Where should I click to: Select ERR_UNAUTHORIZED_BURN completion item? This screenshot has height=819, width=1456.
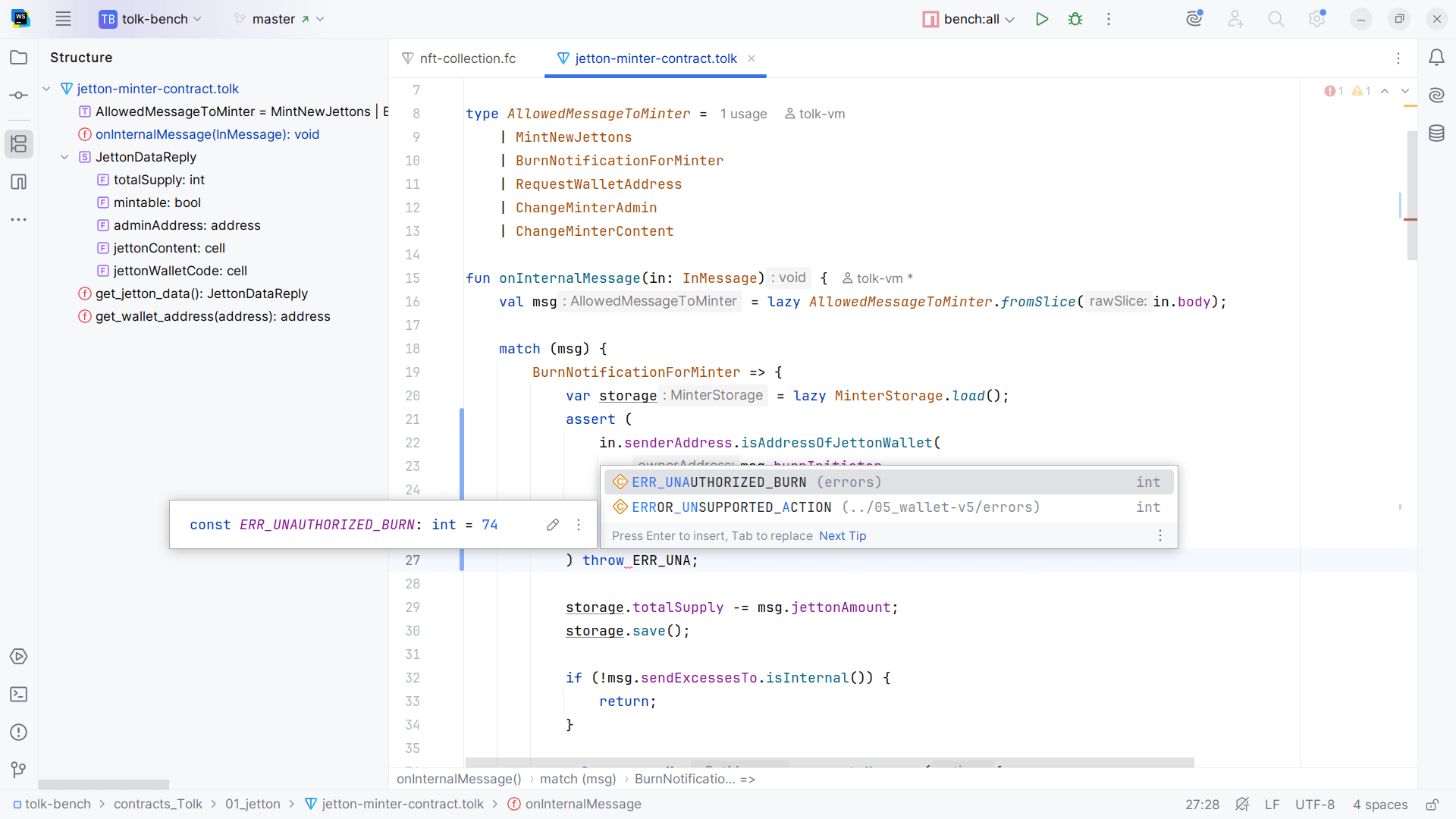888,482
